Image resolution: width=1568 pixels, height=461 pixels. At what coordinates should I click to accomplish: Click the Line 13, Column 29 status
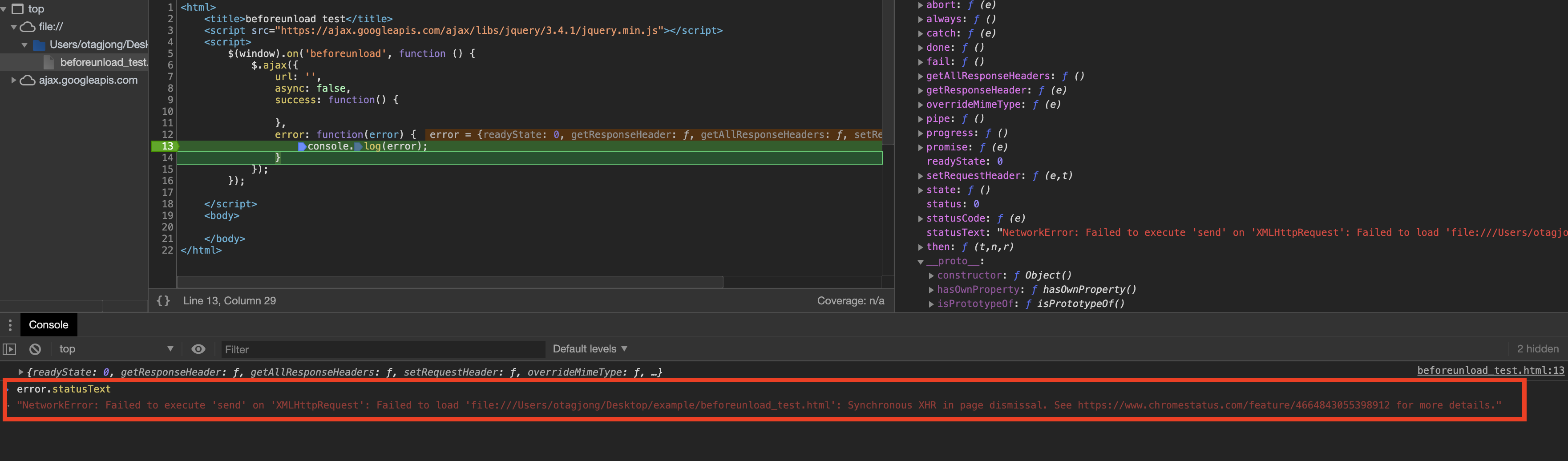click(x=230, y=301)
